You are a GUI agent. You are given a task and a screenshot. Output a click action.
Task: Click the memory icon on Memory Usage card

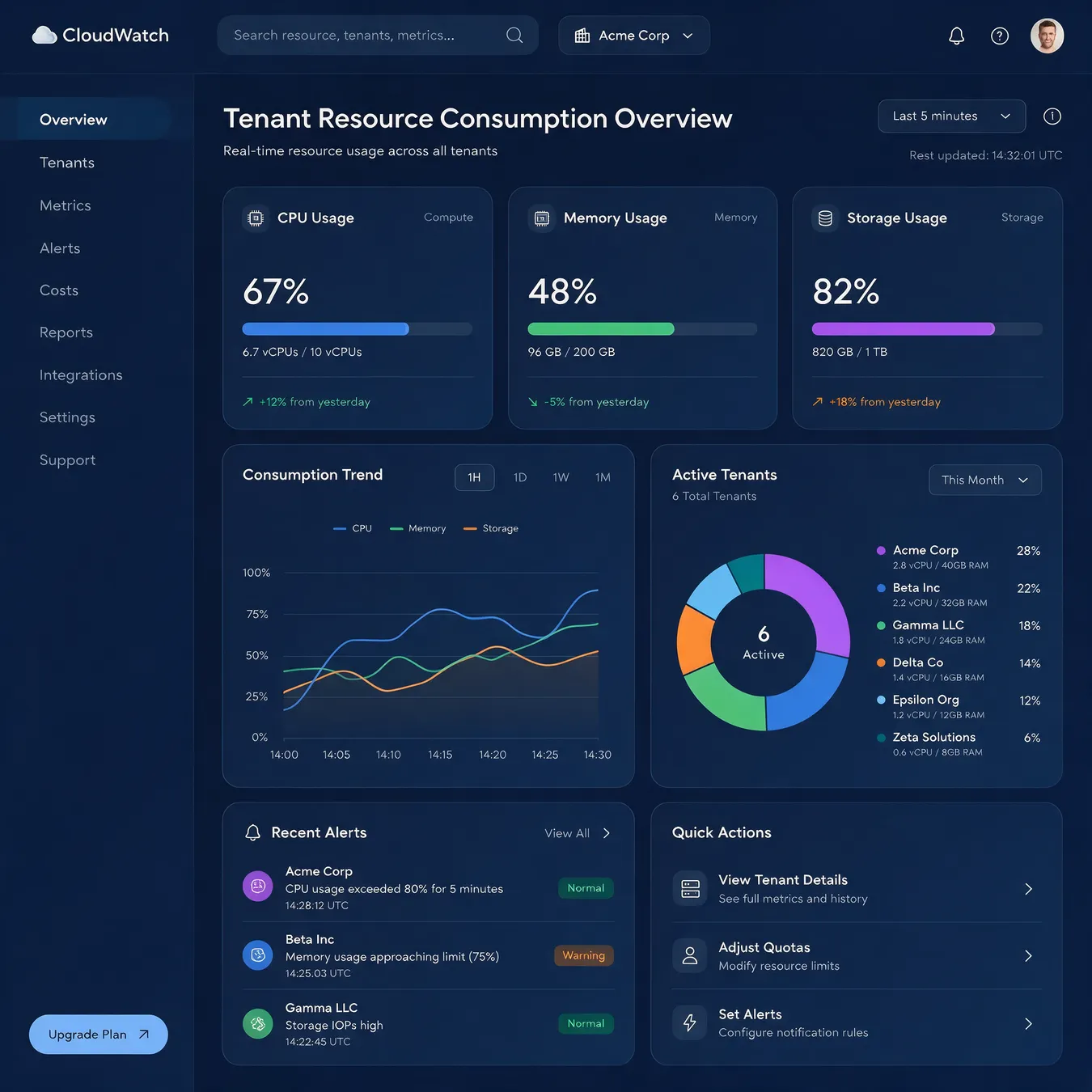[x=542, y=218]
